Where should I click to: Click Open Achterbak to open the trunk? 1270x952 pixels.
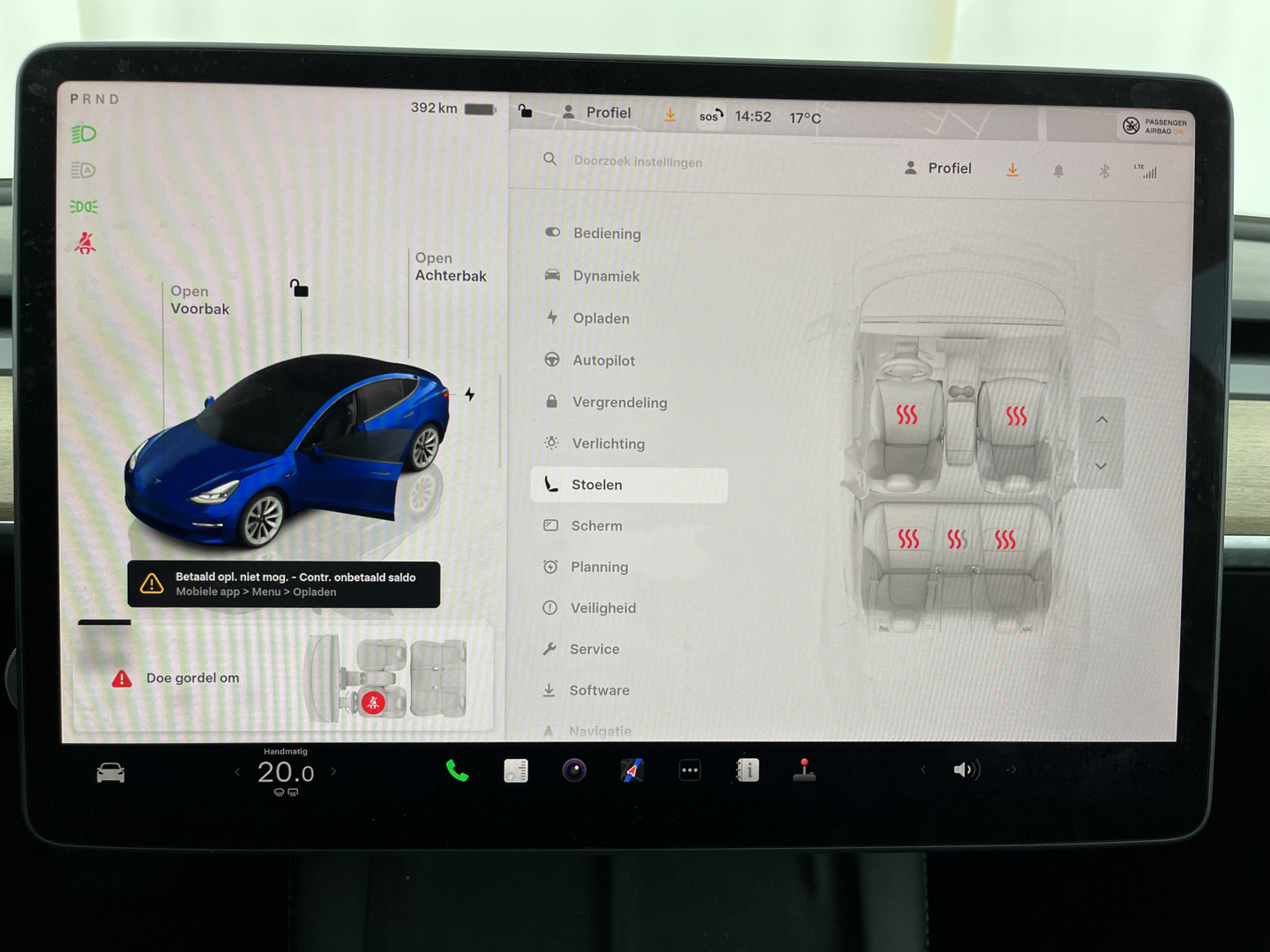coord(451,267)
